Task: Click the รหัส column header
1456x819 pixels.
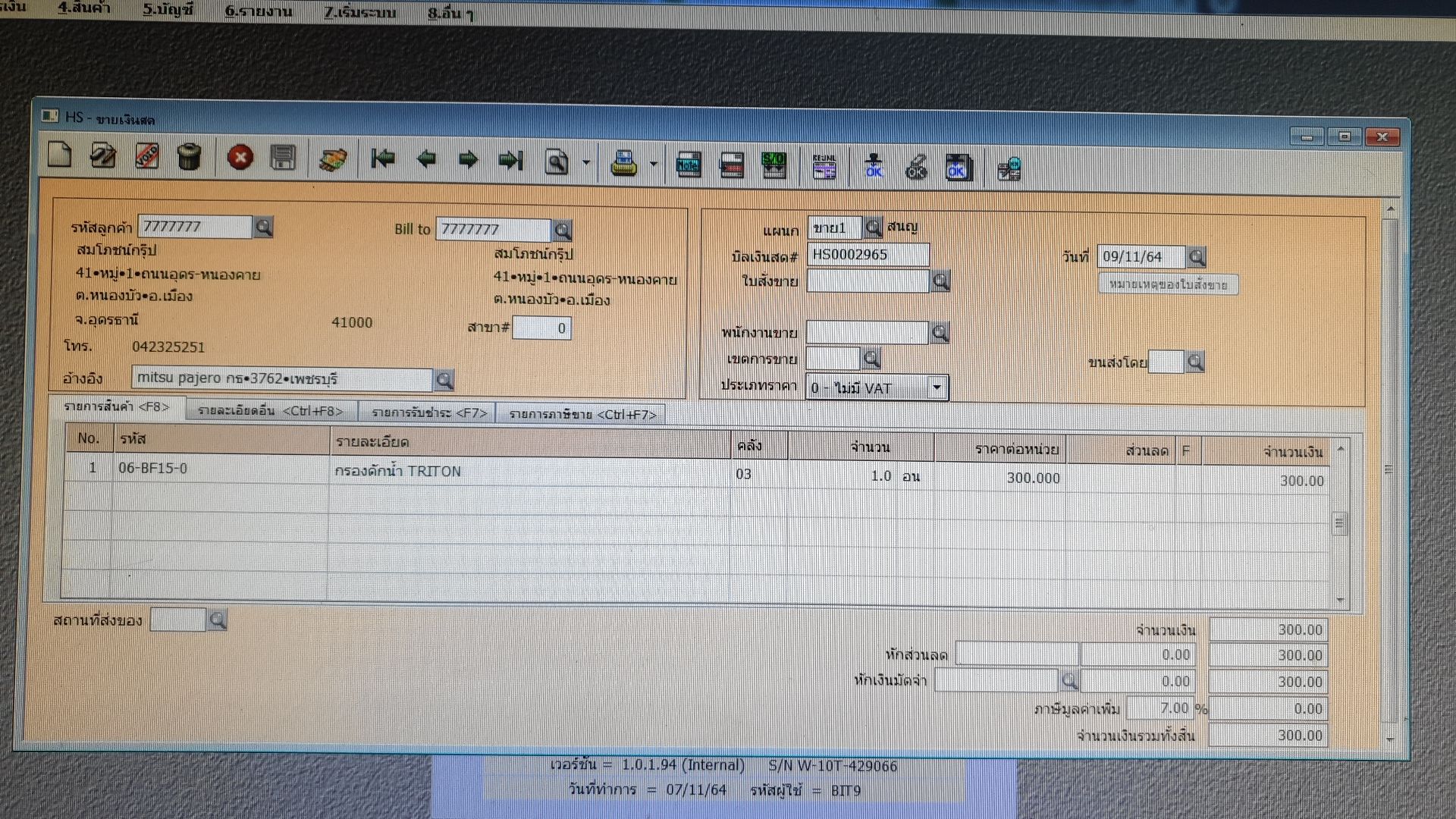Action: click(x=221, y=440)
